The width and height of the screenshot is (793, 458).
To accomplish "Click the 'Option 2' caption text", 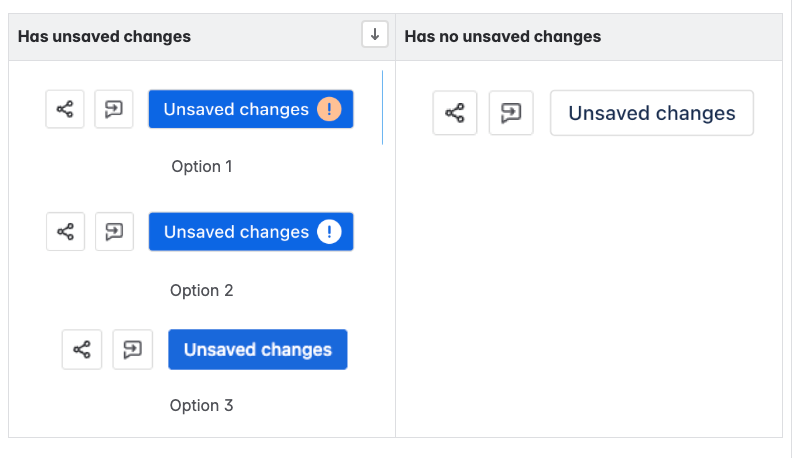I will click(x=202, y=290).
